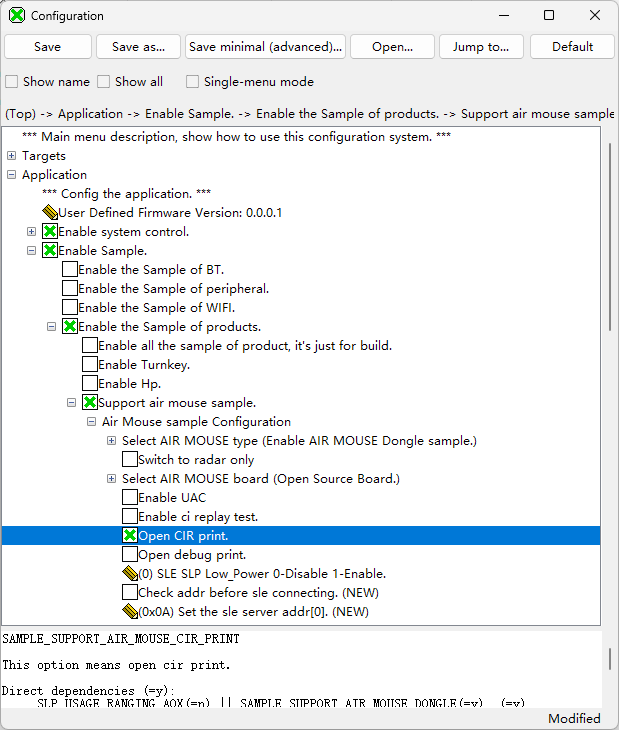Viewport: 619px width, 730px height.
Task: Click the pencil icon beside User Defined Firmware Version
Action: coord(50,212)
